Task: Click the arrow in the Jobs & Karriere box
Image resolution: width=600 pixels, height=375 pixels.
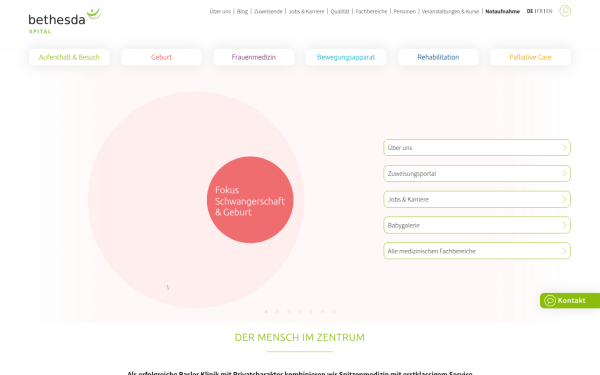Action: tap(564, 199)
